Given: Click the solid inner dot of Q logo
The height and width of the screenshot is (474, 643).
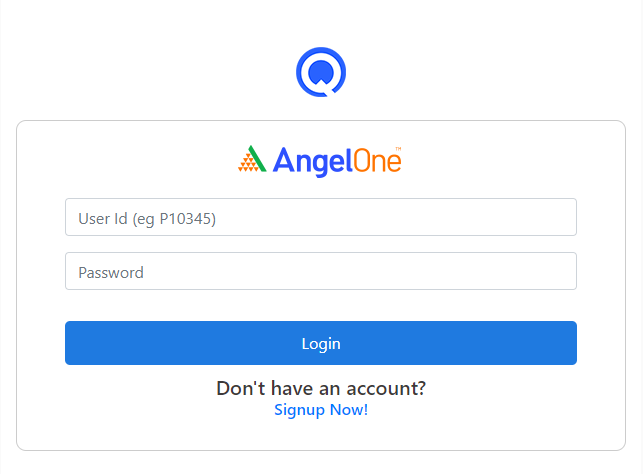Looking at the screenshot, I should pos(321,72).
